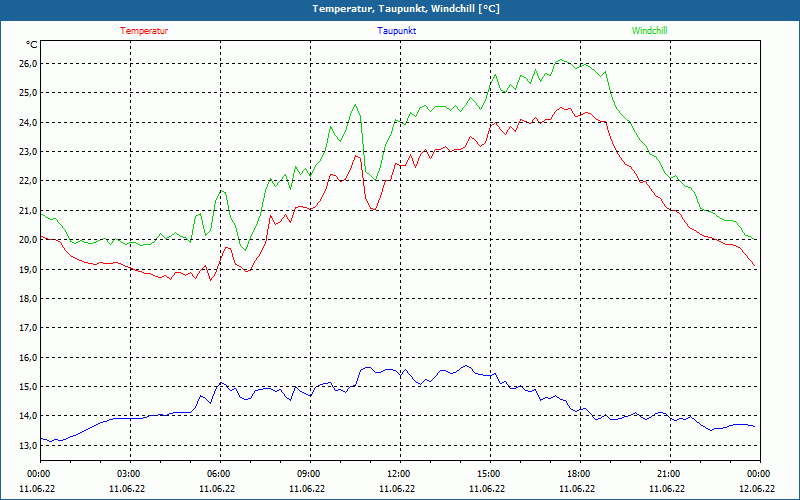Click the 11.06.22 date under 12:00

[x=397, y=489]
